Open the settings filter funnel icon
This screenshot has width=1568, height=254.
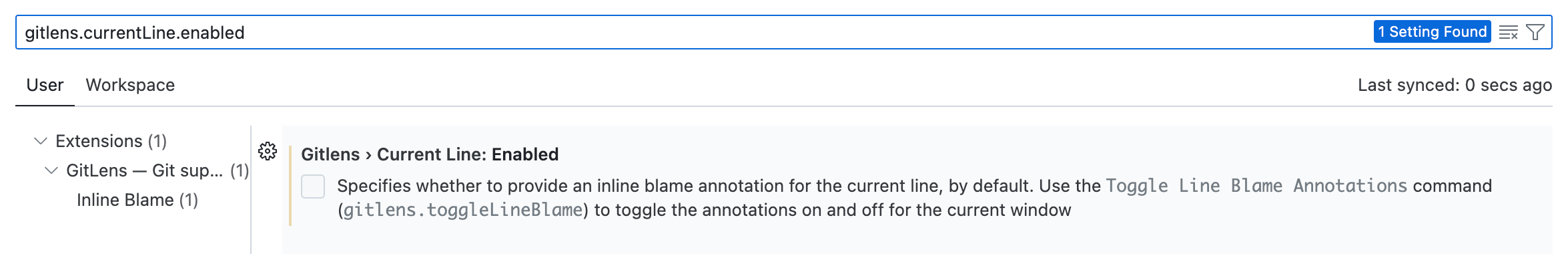(1535, 32)
